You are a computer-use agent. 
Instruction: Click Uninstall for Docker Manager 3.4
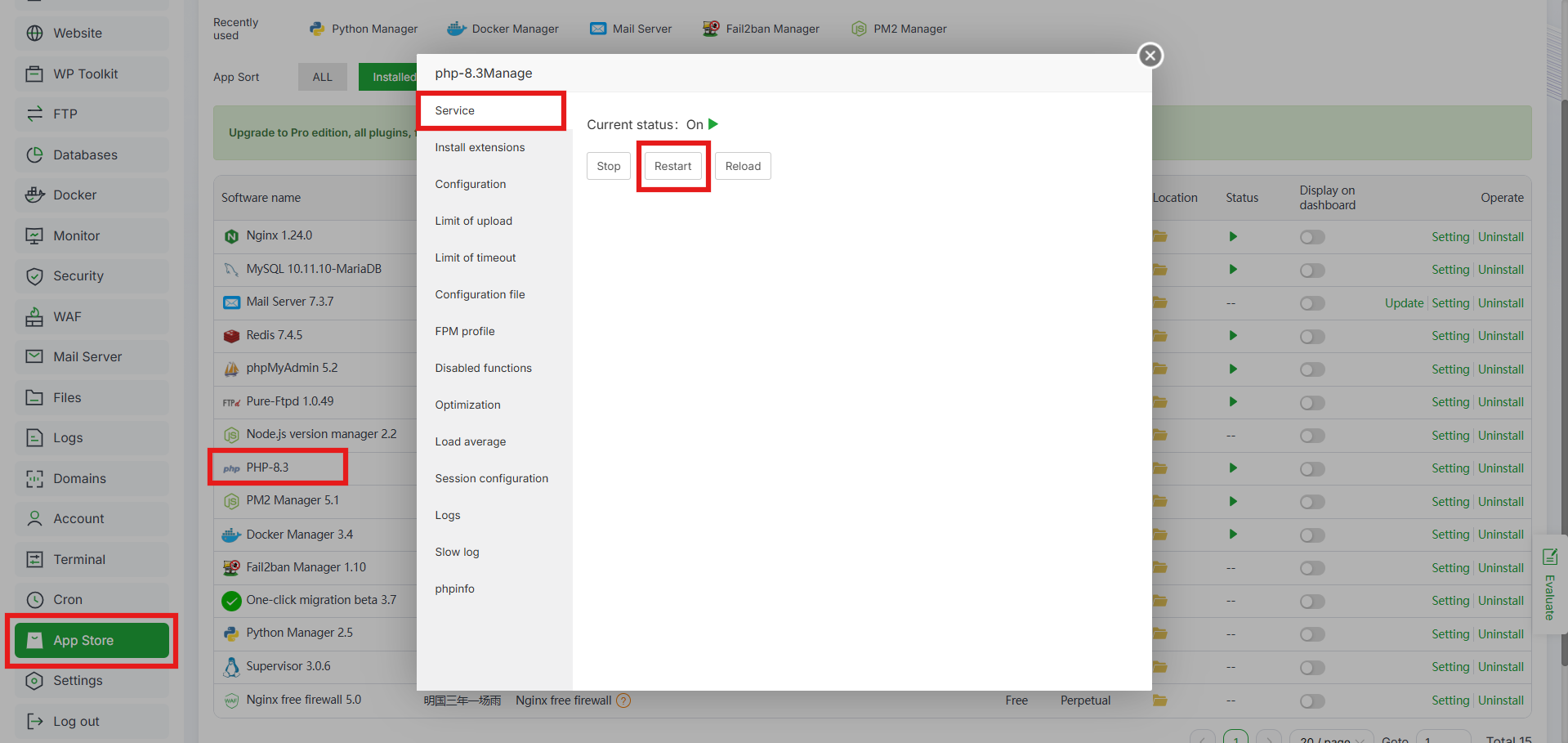(x=1501, y=535)
